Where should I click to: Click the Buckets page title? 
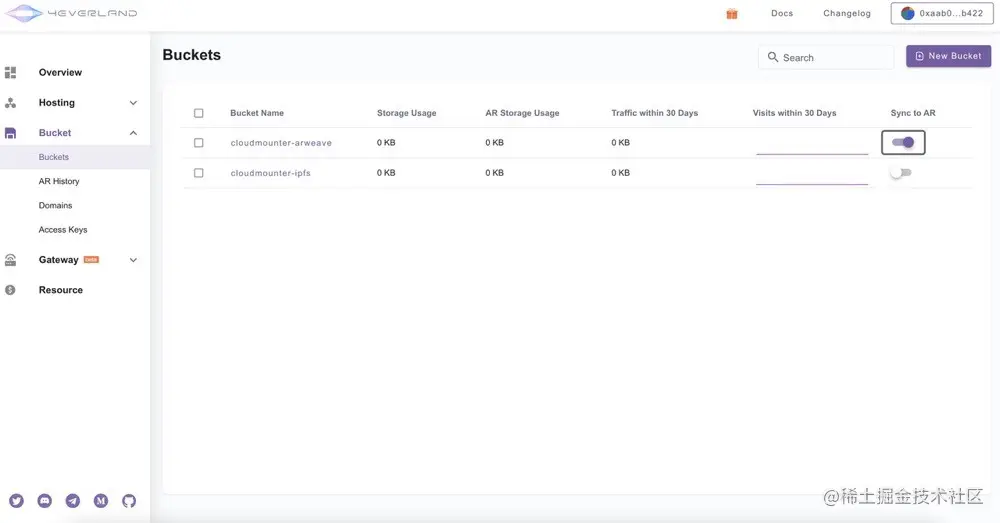point(191,55)
